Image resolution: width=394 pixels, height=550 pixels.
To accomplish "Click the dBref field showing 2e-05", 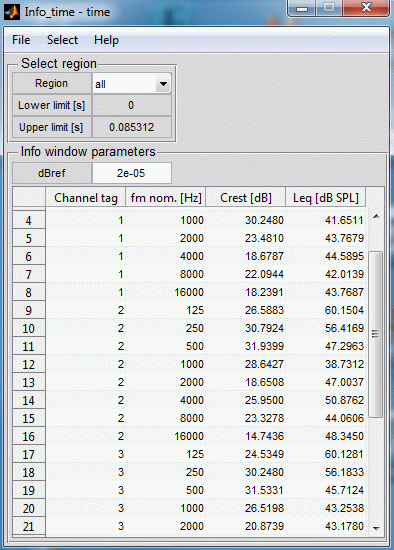I will pyautogui.click(x=132, y=173).
